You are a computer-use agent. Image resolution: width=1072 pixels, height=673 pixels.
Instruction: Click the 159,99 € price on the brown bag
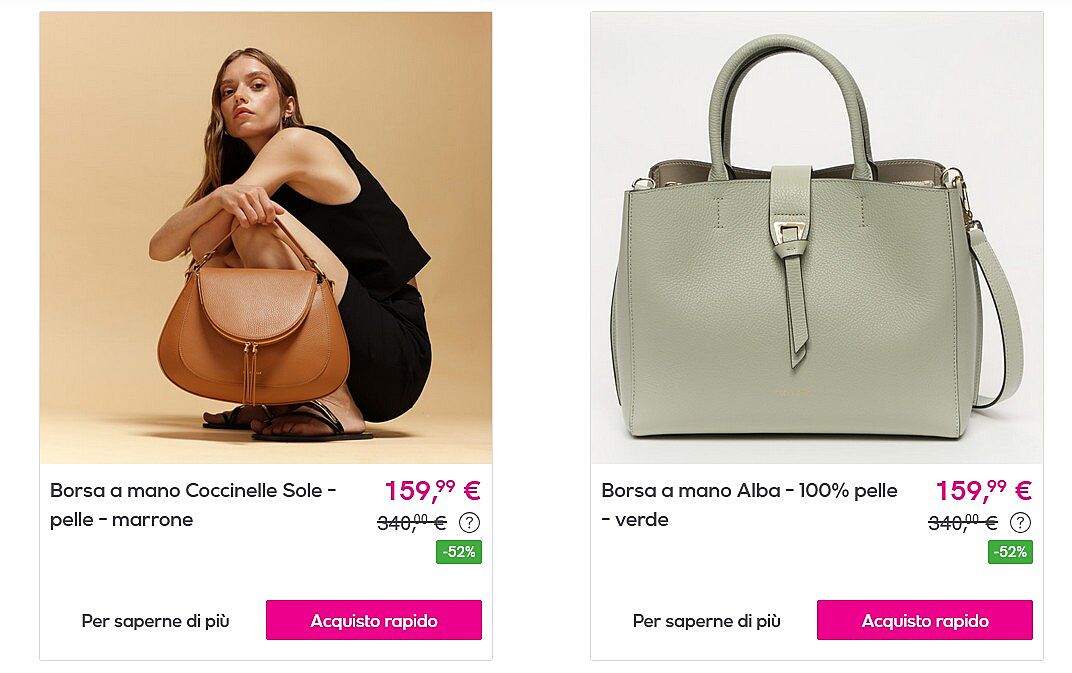point(433,490)
